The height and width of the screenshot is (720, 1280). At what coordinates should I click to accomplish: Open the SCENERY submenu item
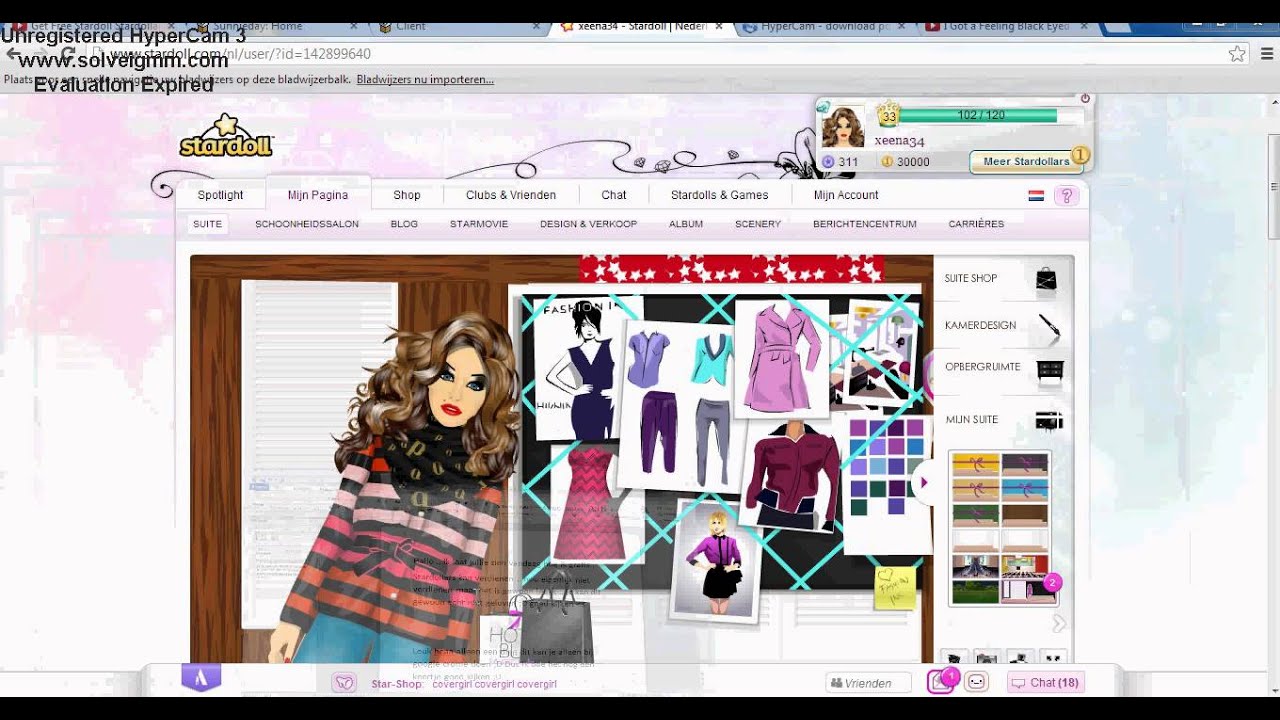(x=758, y=224)
